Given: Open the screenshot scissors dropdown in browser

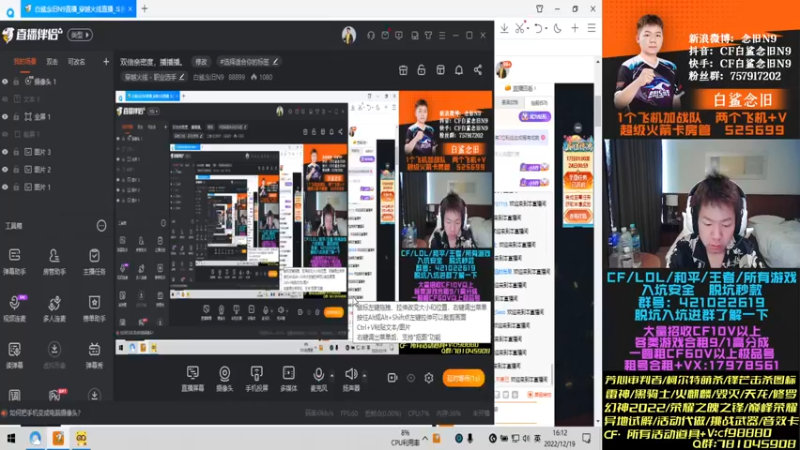Looking at the screenshot, I should pyautogui.click(x=528, y=28).
